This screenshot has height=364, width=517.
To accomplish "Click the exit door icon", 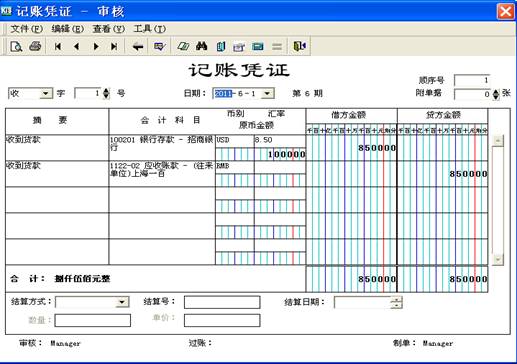I will pos(299,46).
